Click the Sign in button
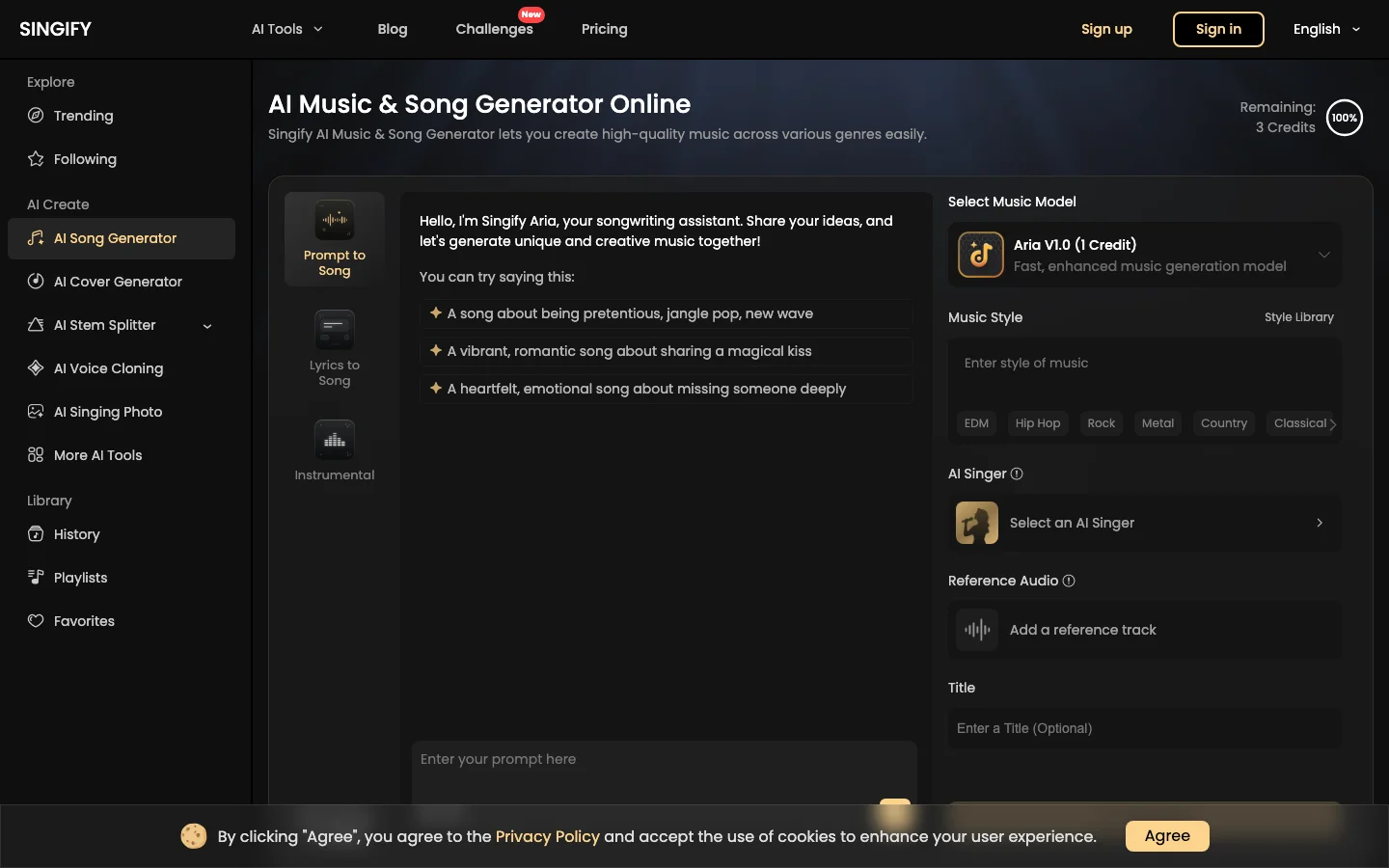Screen dimensions: 1389x868 click(1218, 29)
